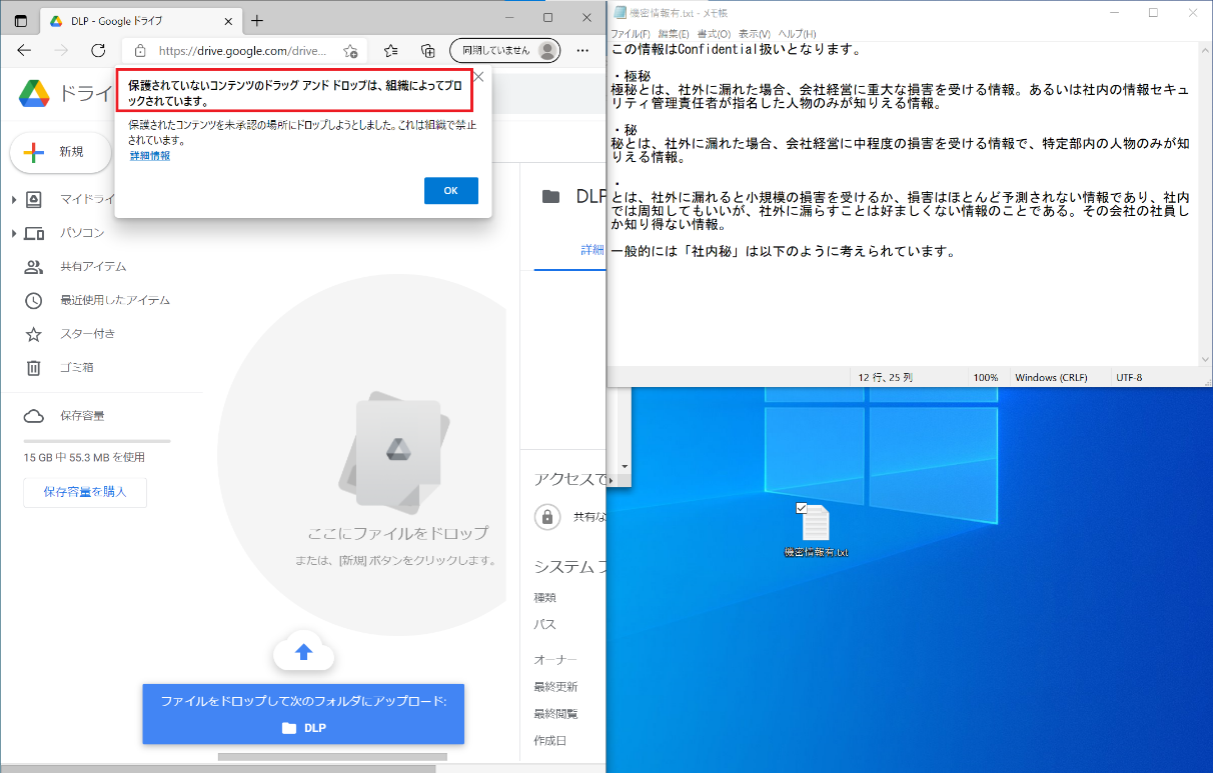Click the recent items clock icon
Viewport: 1216px width, 776px height.
(34, 301)
